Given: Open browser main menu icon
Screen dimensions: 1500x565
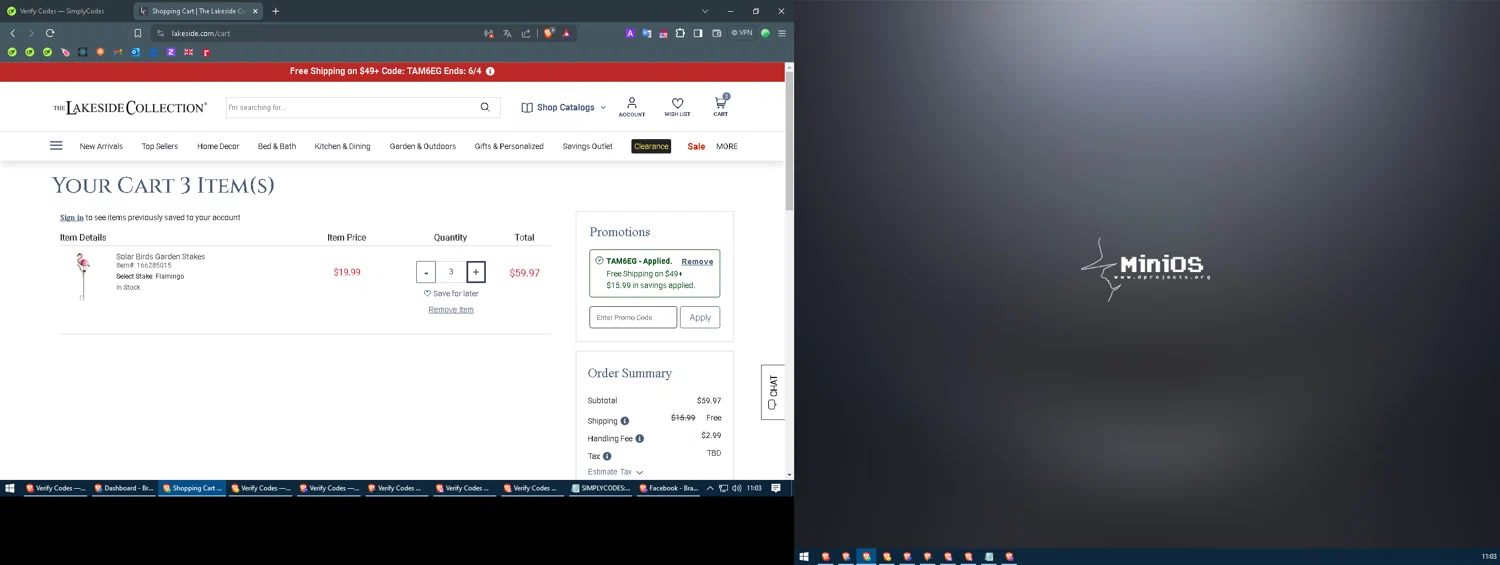Looking at the screenshot, I should (782, 33).
